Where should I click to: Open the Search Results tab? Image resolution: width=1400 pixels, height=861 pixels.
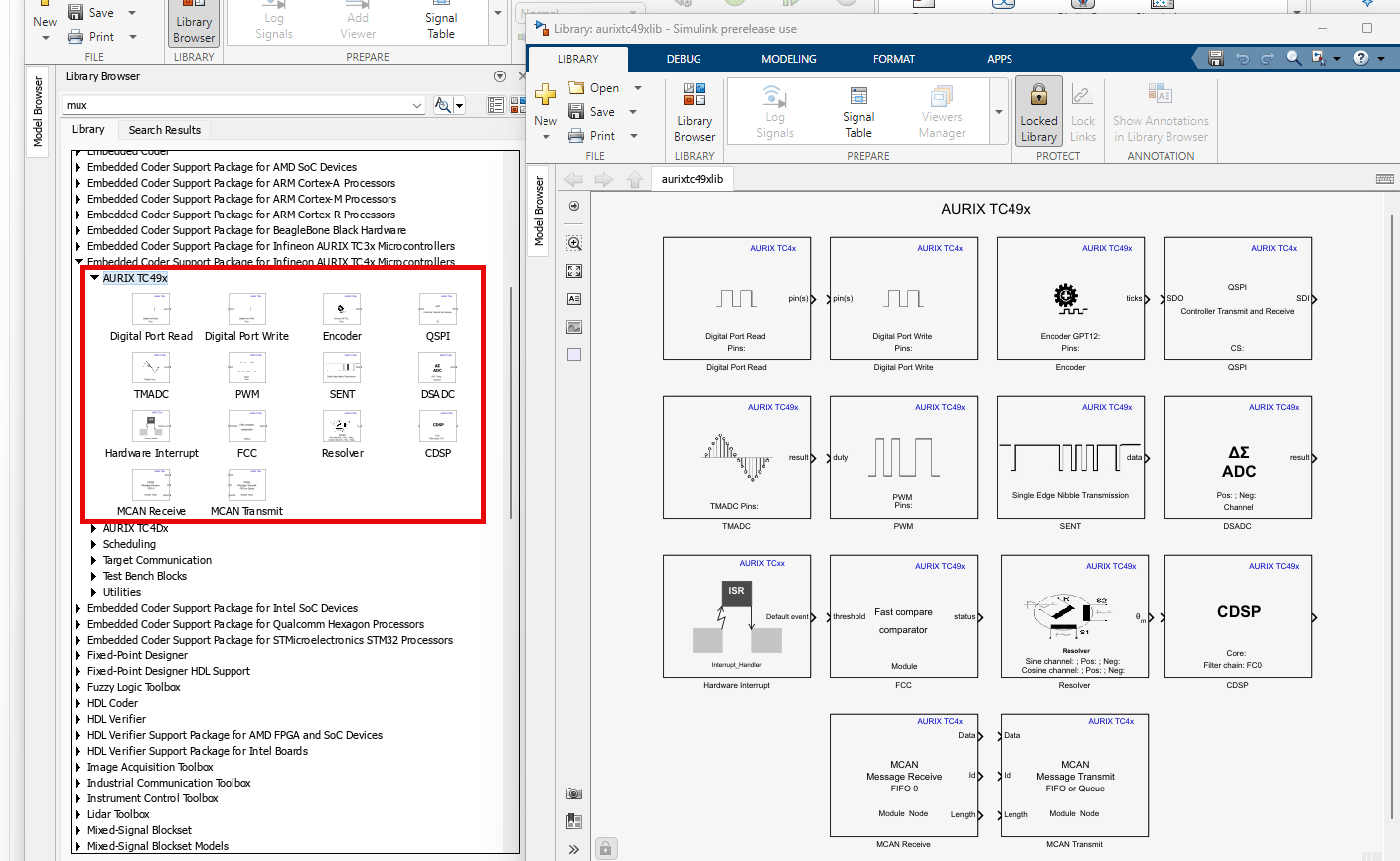coord(164,130)
